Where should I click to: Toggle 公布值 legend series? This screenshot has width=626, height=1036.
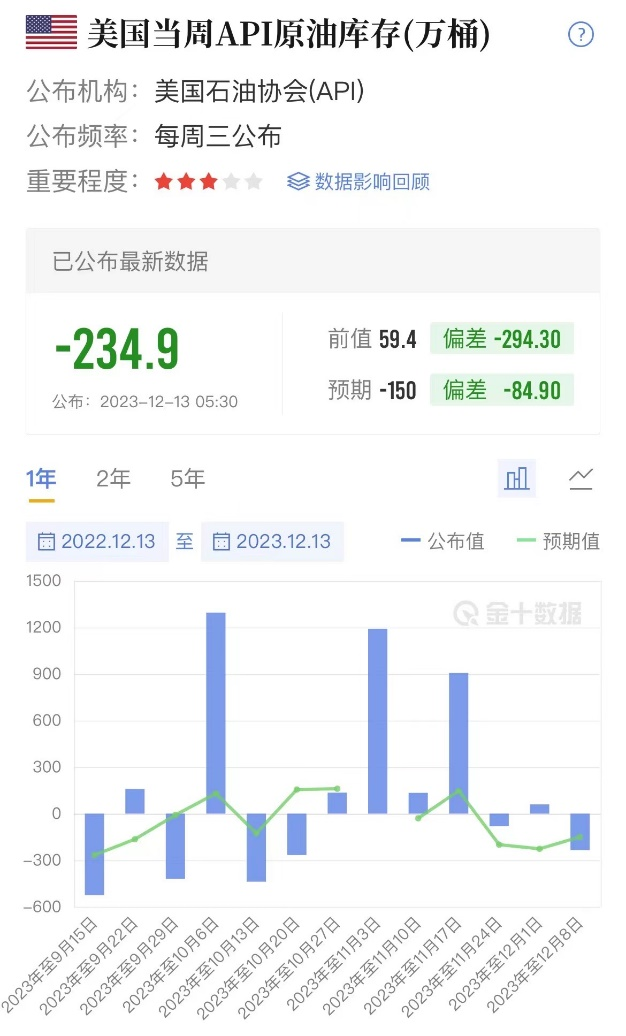click(443, 541)
